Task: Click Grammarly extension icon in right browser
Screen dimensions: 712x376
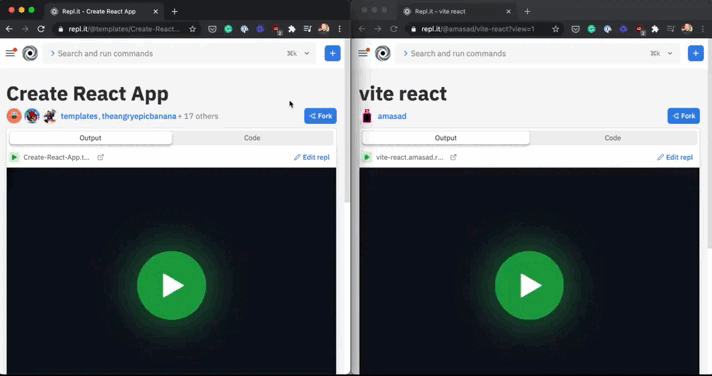Action: click(592, 29)
